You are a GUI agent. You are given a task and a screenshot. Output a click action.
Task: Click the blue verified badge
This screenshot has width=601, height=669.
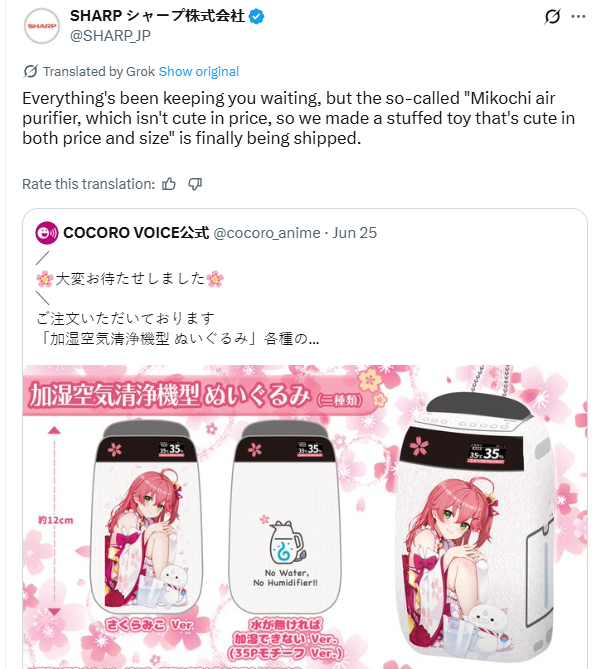coord(256,17)
